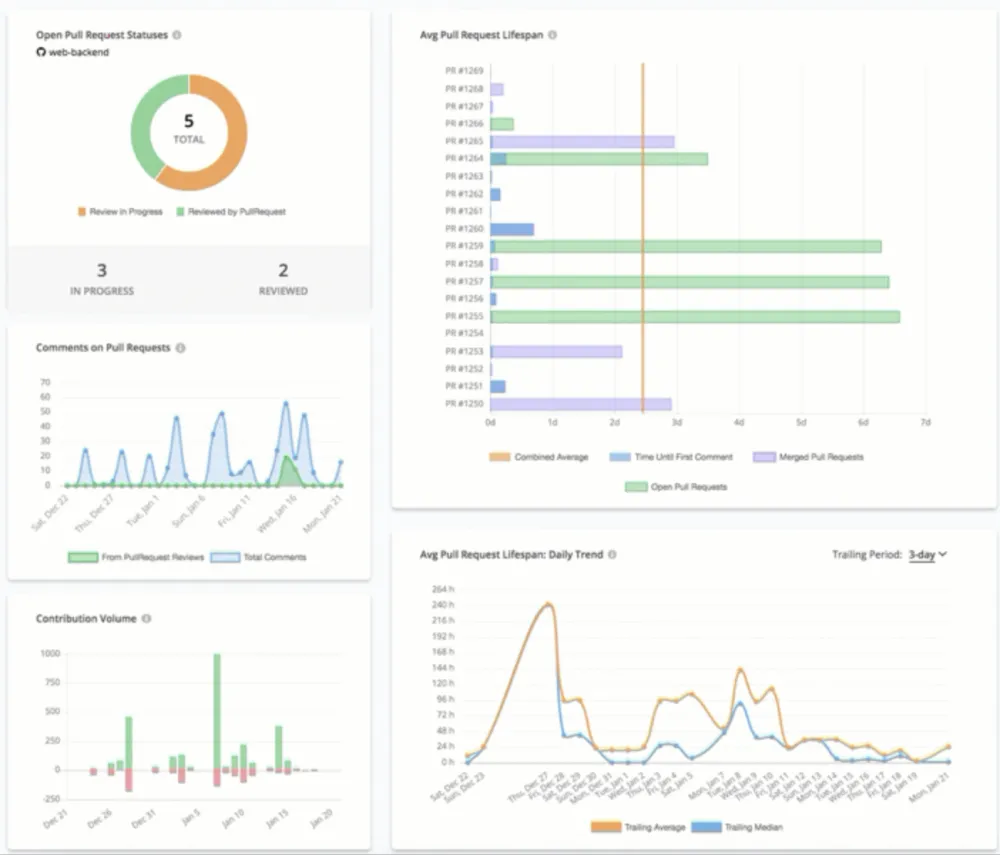Click info icon beside Contribution Volume title
1000x855 pixels.
(146, 619)
